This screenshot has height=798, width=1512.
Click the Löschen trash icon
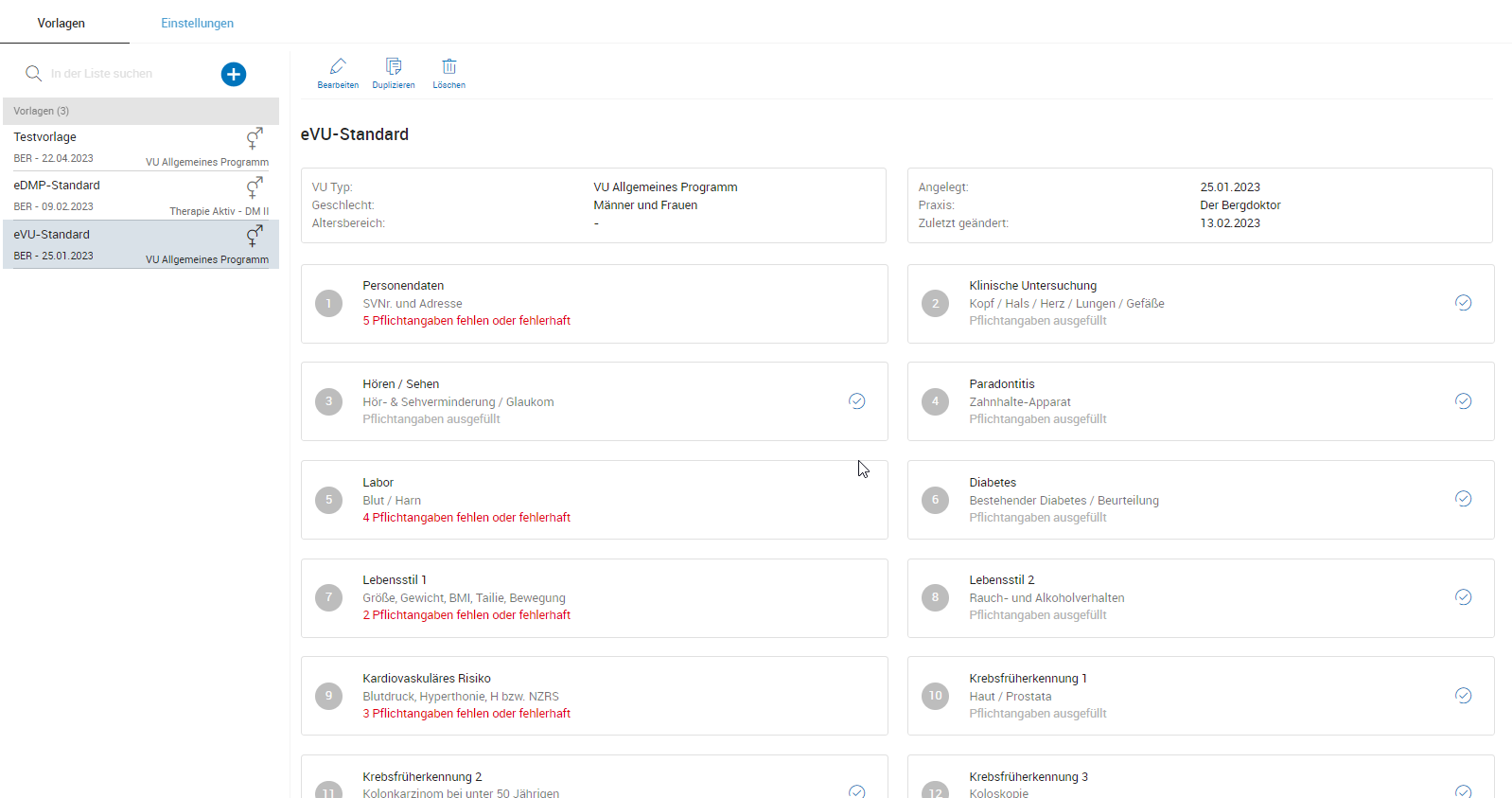tap(449, 66)
